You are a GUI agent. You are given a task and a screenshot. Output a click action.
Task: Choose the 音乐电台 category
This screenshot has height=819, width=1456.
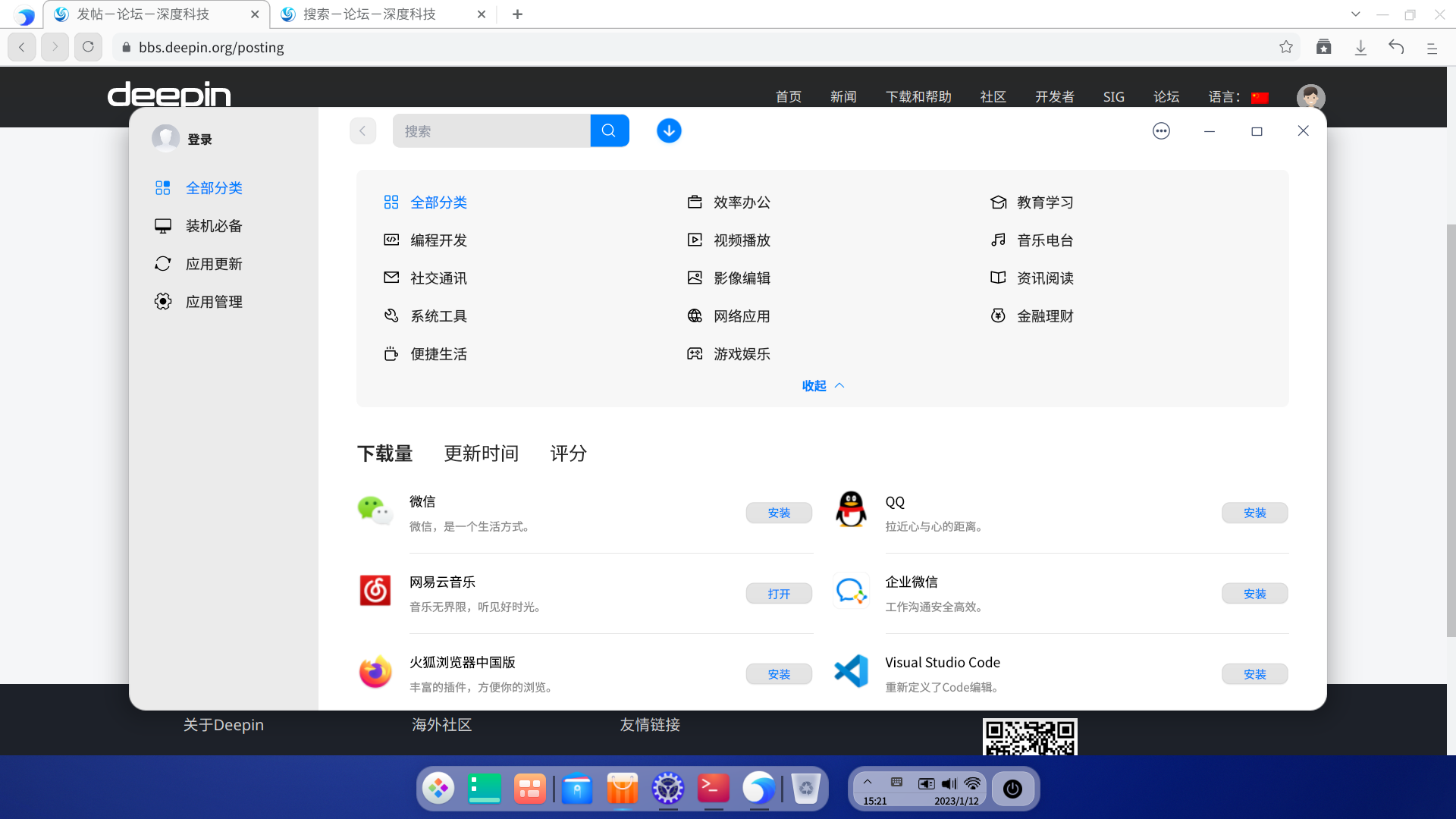[x=1044, y=240]
